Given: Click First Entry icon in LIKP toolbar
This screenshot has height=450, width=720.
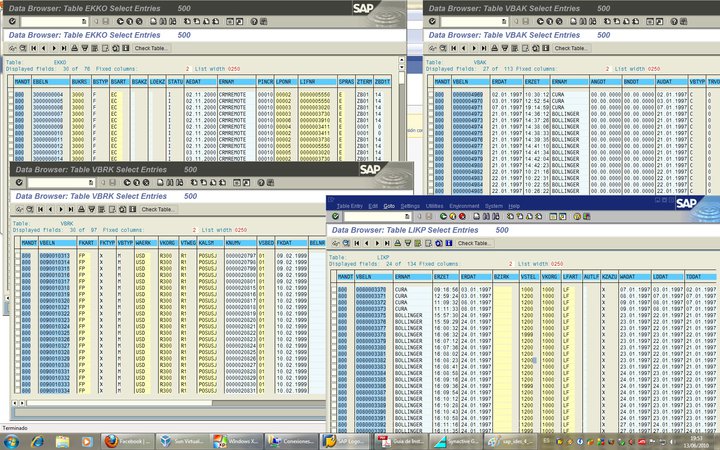Looking at the screenshot, I should pyautogui.click(x=357, y=243).
